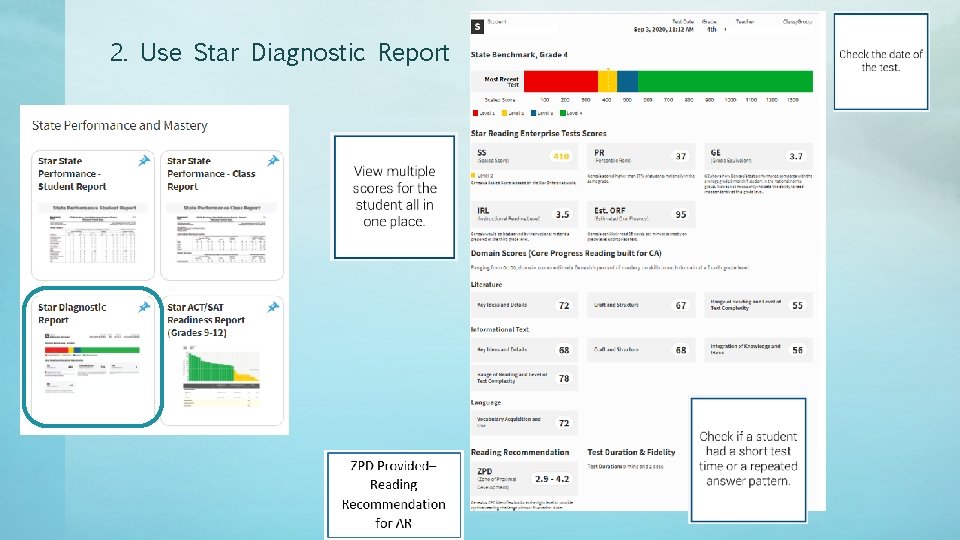
Task: Click the 'Literature' subheading
Action: pyautogui.click(x=486, y=285)
